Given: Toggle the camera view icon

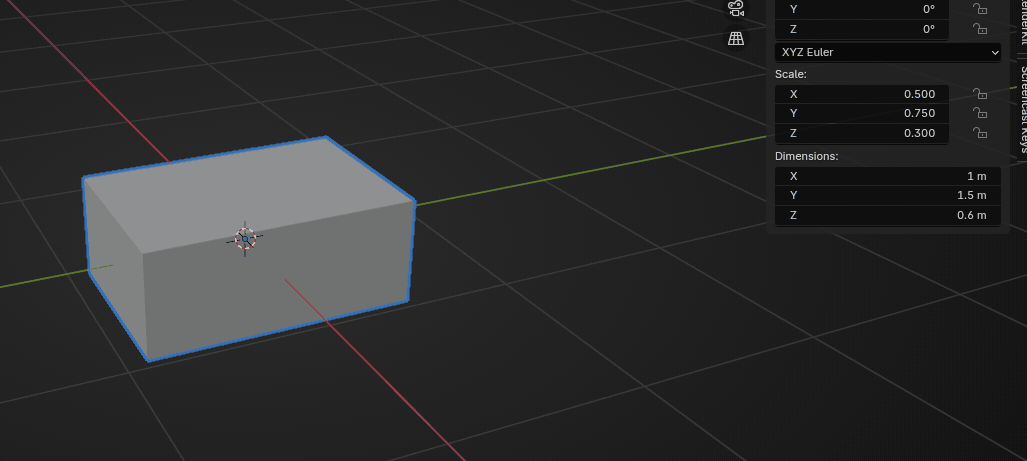Looking at the screenshot, I should (x=736, y=8).
